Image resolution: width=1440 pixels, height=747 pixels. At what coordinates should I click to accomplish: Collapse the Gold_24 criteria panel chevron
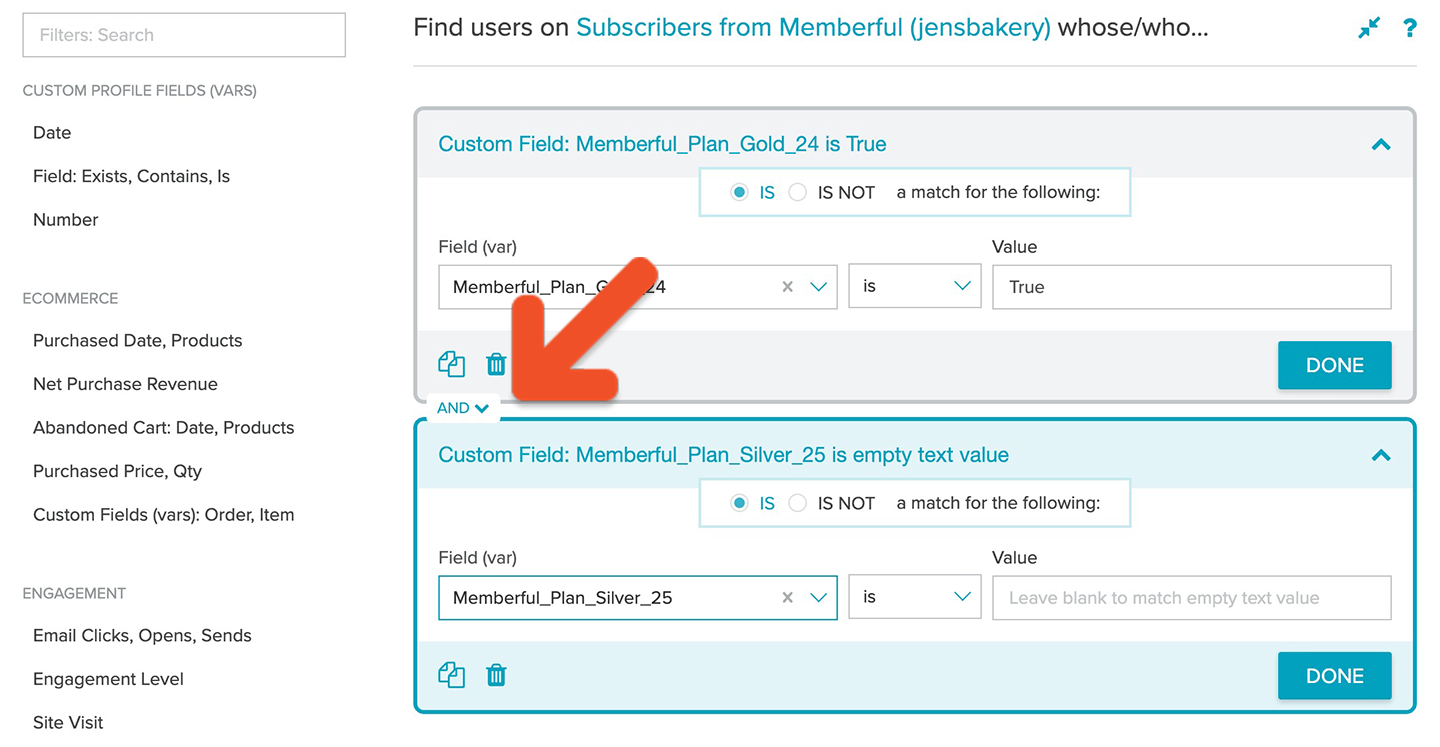click(x=1381, y=144)
